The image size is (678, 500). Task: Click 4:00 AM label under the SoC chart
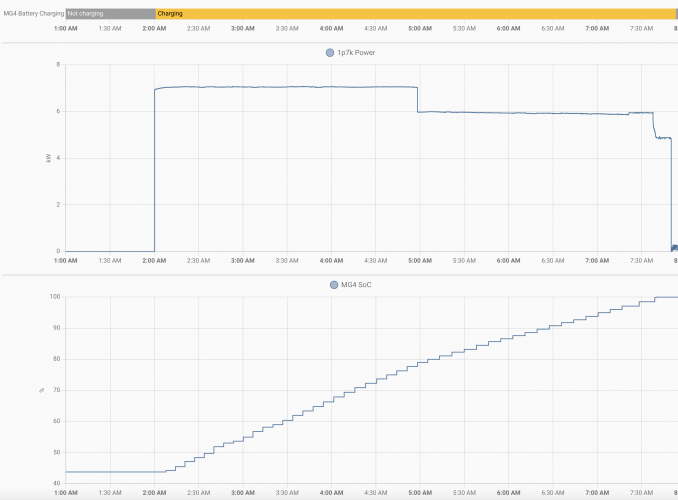[x=331, y=493]
